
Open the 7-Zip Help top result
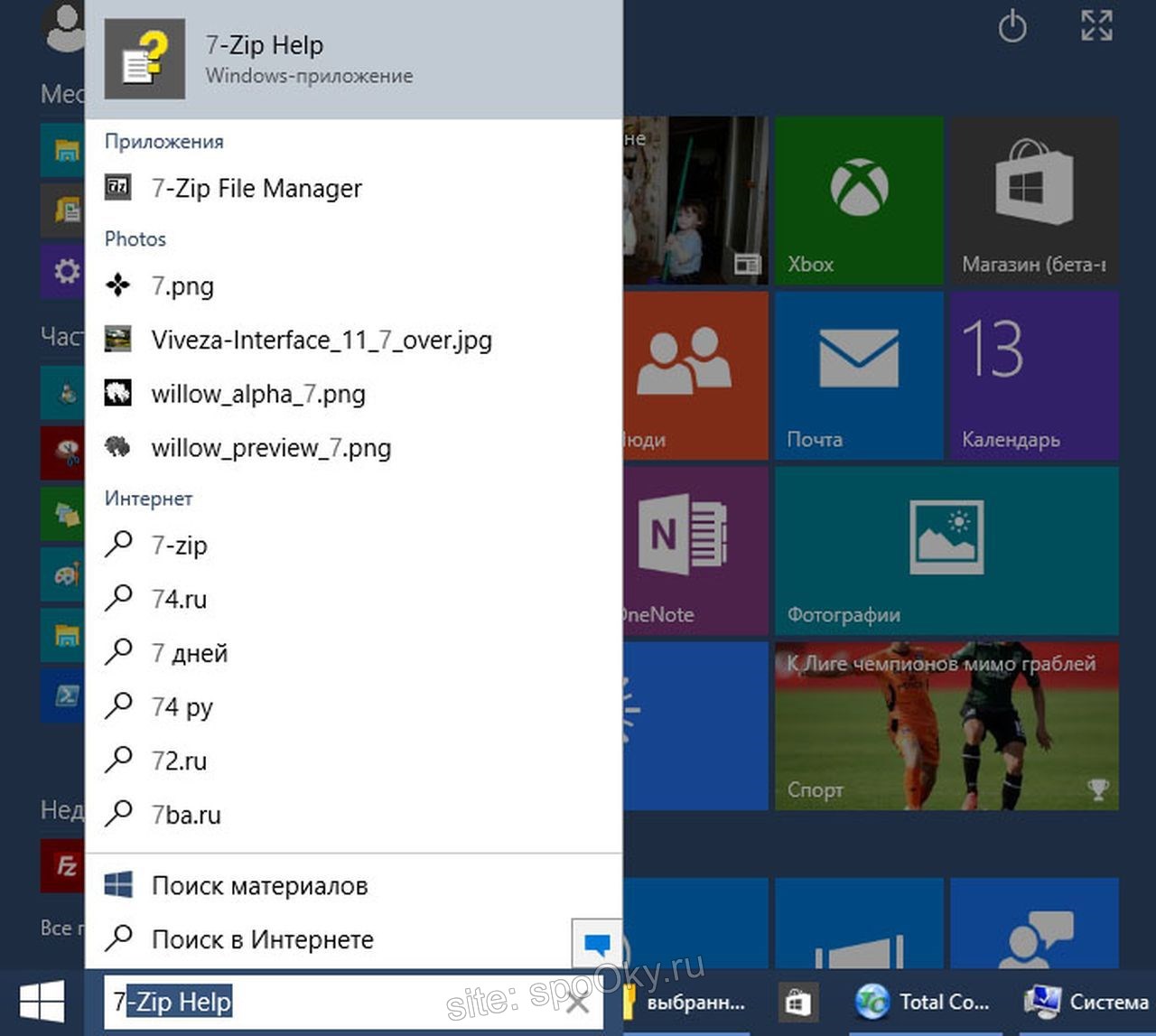point(354,60)
